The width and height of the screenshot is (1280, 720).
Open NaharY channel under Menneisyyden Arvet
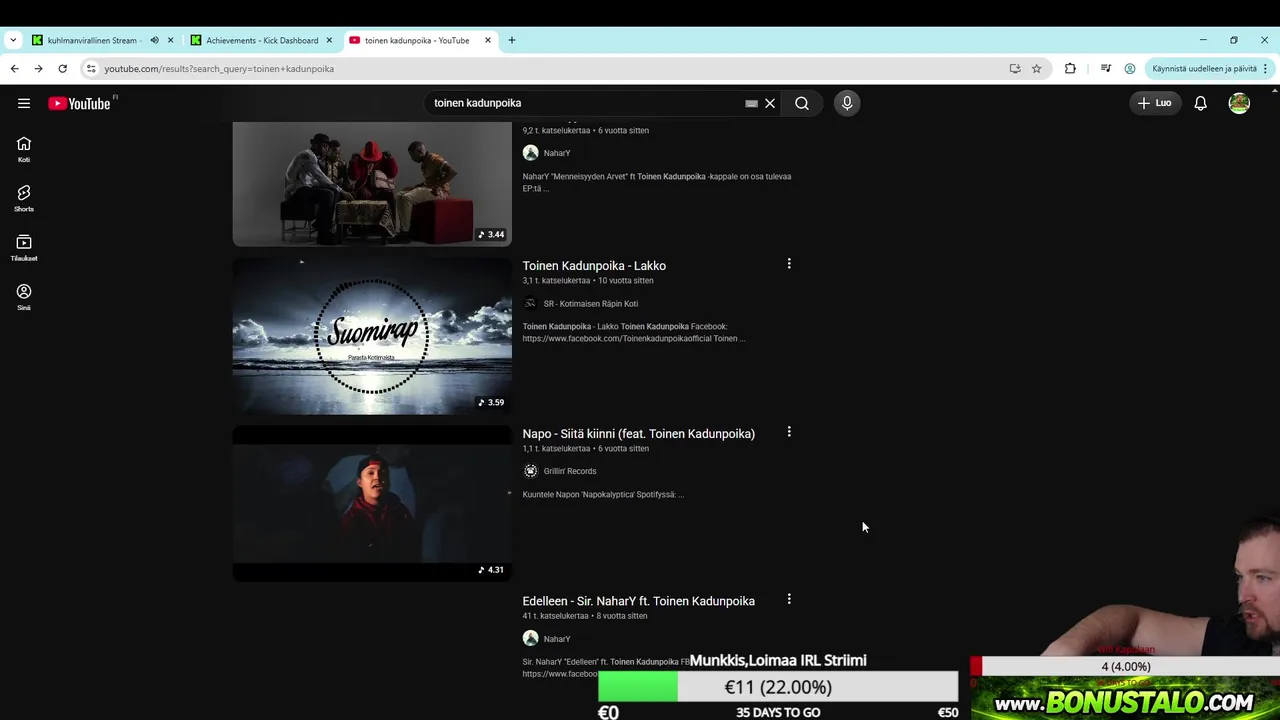(x=557, y=153)
